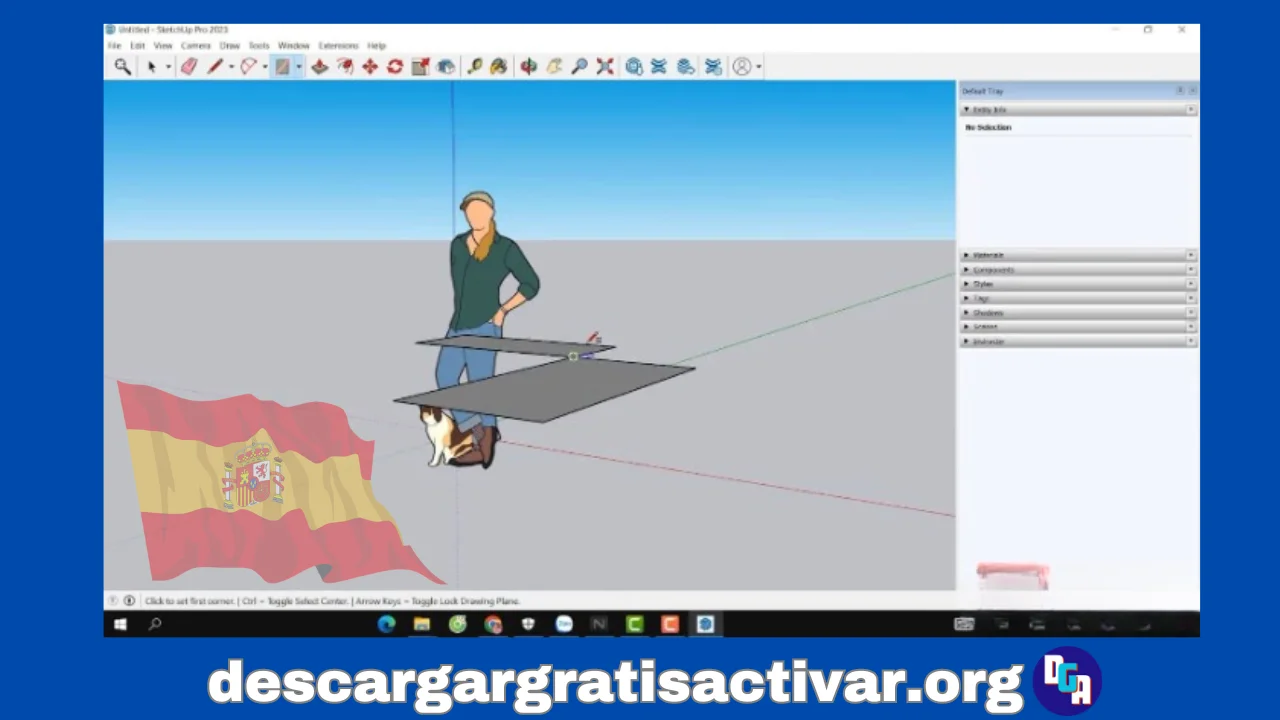The image size is (1280, 720).
Task: Activate the Paint Bucket tool
Action: pos(498,67)
